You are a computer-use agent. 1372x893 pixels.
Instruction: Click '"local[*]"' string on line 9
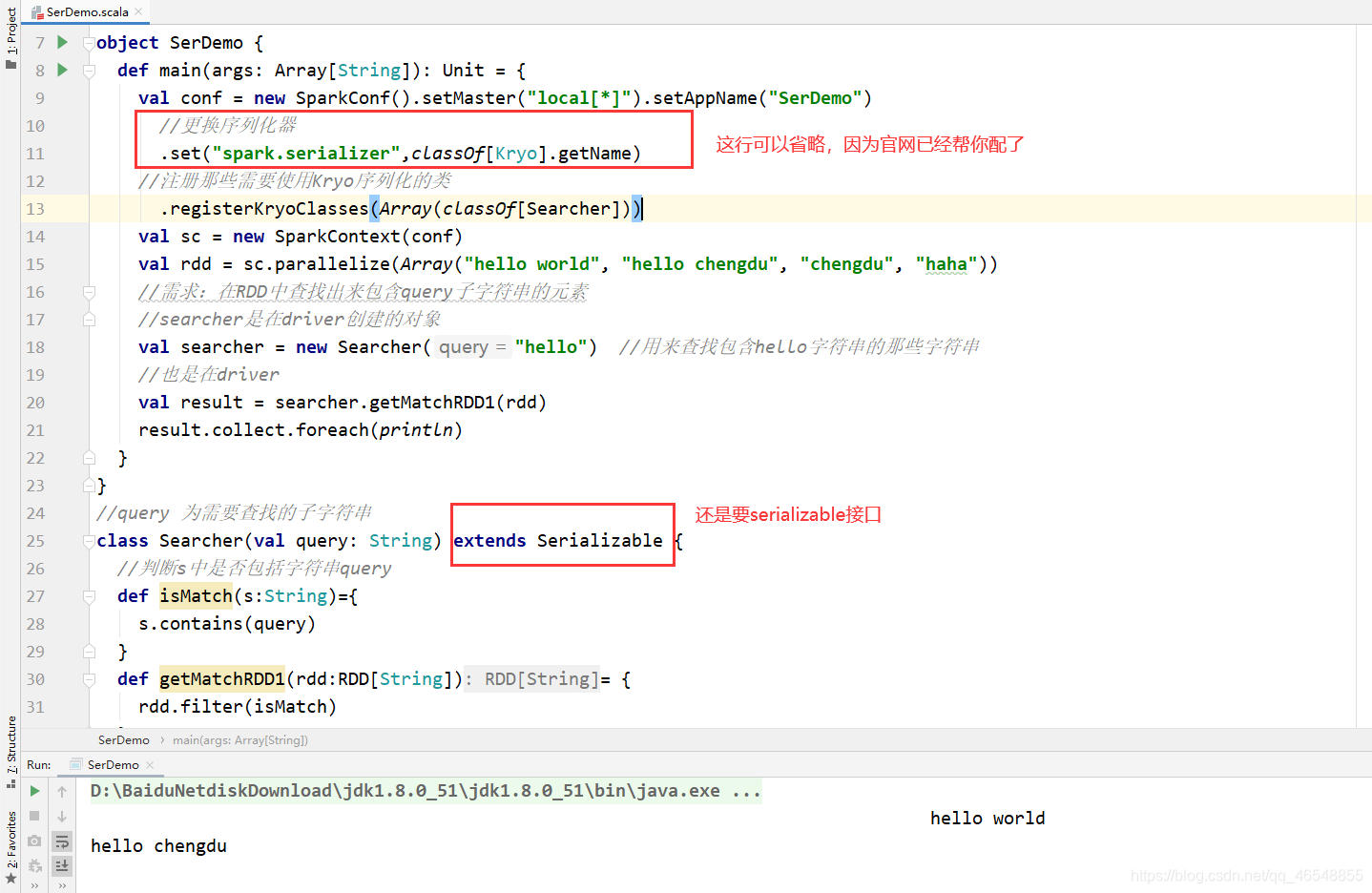(579, 97)
